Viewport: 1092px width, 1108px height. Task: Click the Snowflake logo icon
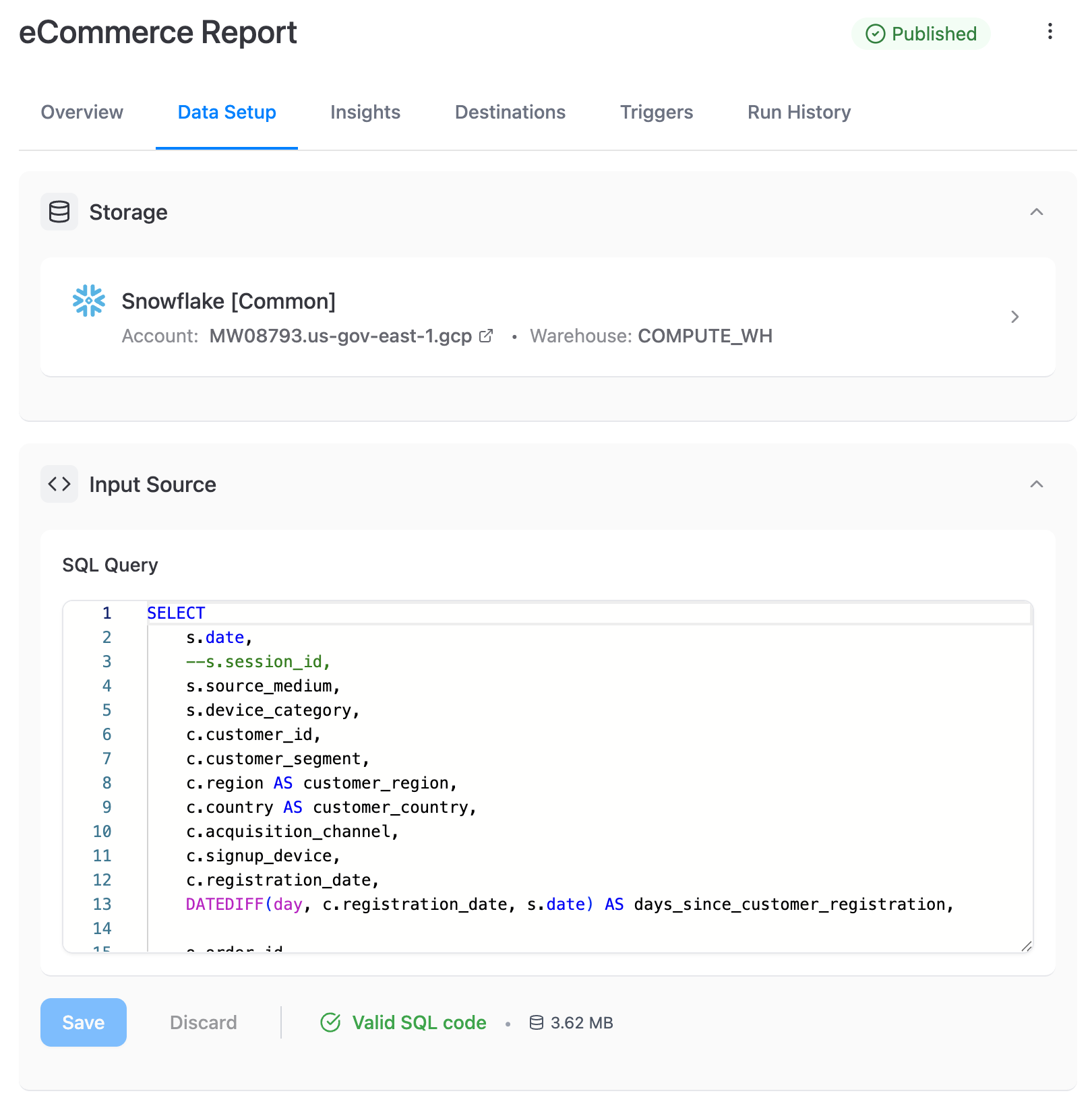89,301
